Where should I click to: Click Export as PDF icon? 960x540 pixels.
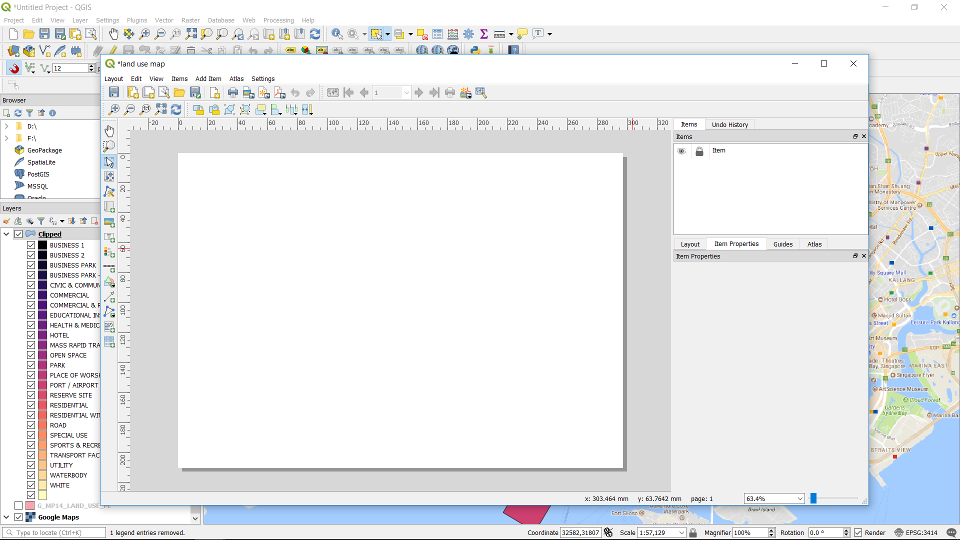[x=280, y=93]
